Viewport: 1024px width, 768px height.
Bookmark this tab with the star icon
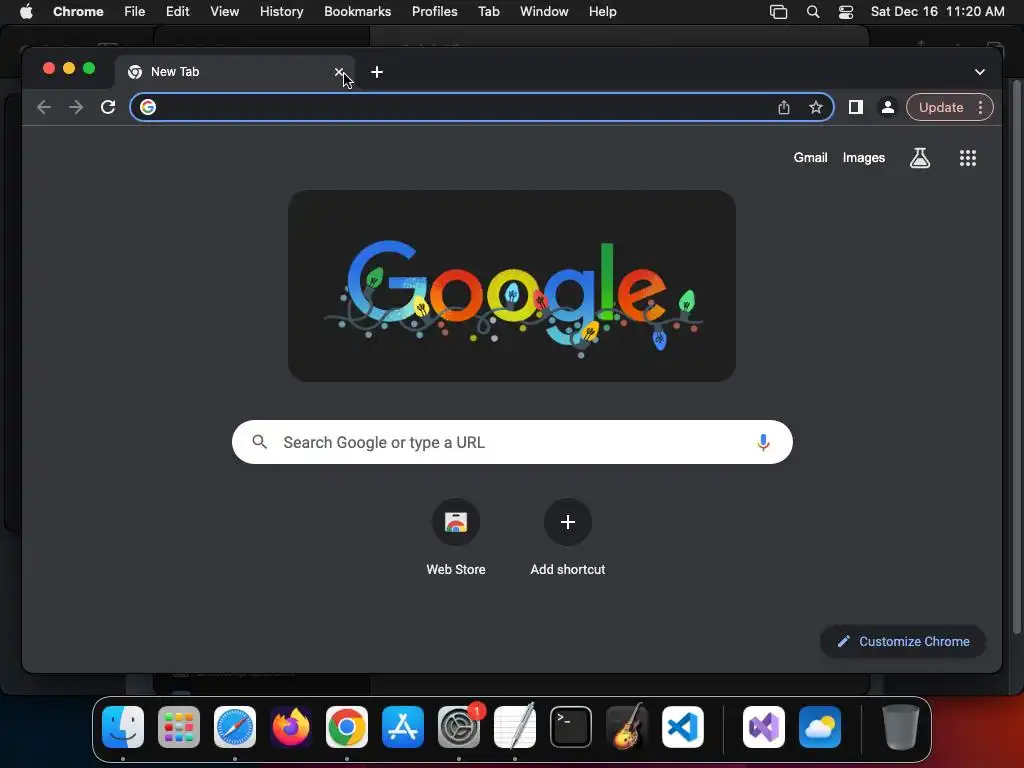[816, 108]
